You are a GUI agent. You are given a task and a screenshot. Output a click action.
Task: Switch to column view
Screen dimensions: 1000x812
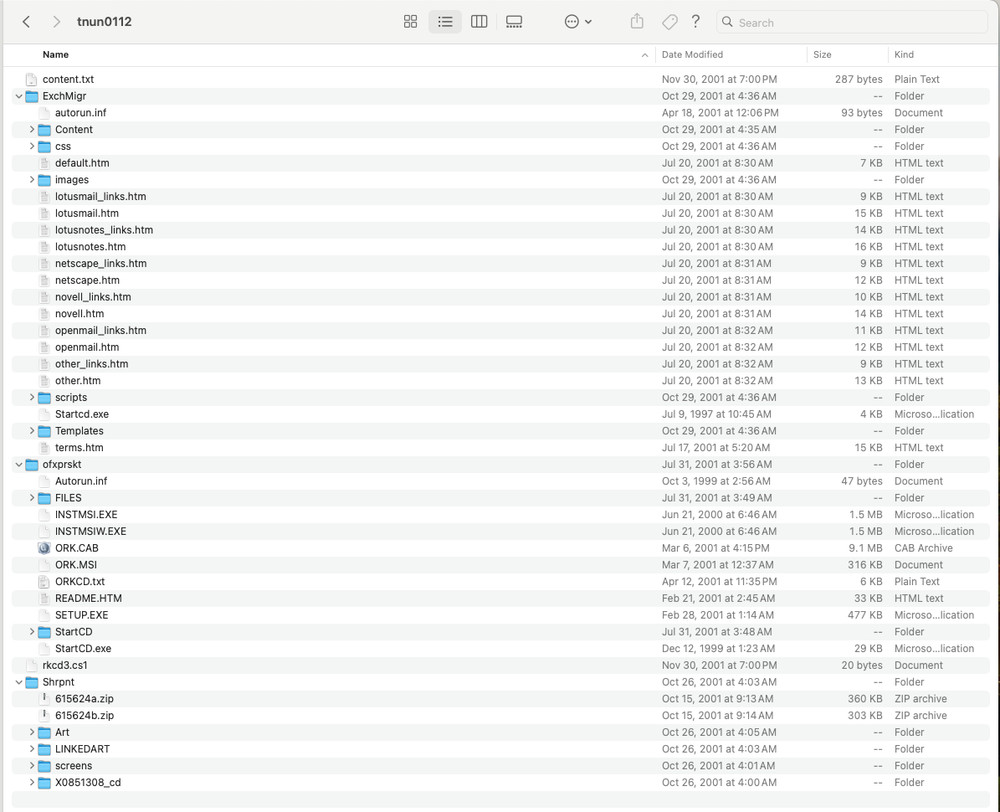point(479,22)
